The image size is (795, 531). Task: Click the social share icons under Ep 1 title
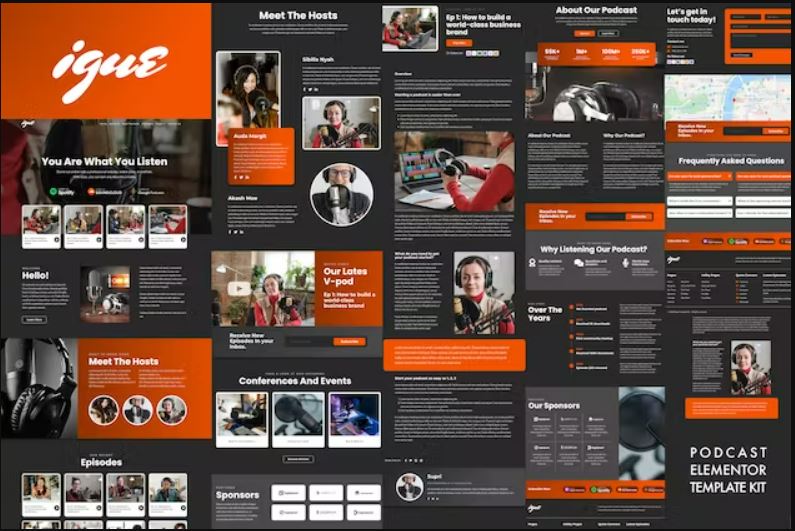pos(480,53)
